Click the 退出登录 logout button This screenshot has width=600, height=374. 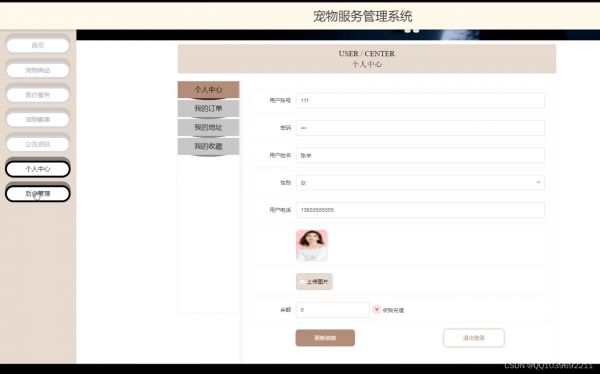click(x=474, y=338)
